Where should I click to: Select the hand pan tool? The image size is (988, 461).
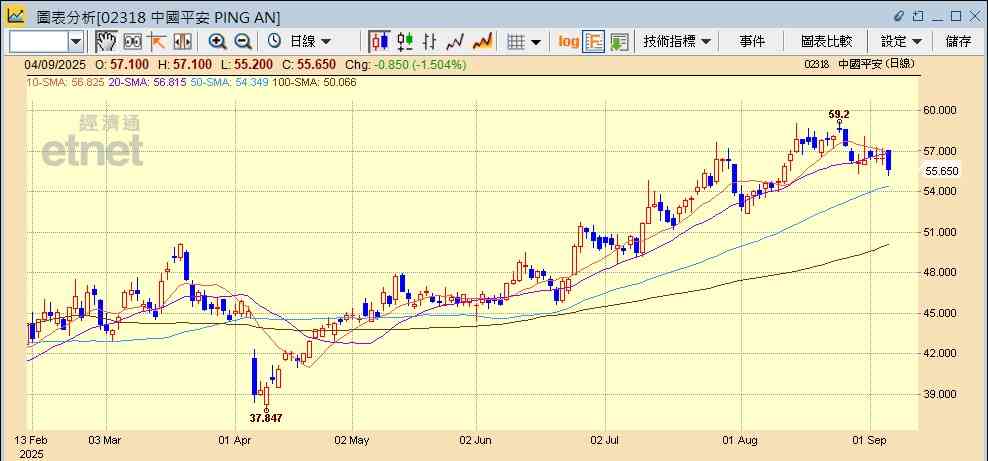point(106,42)
